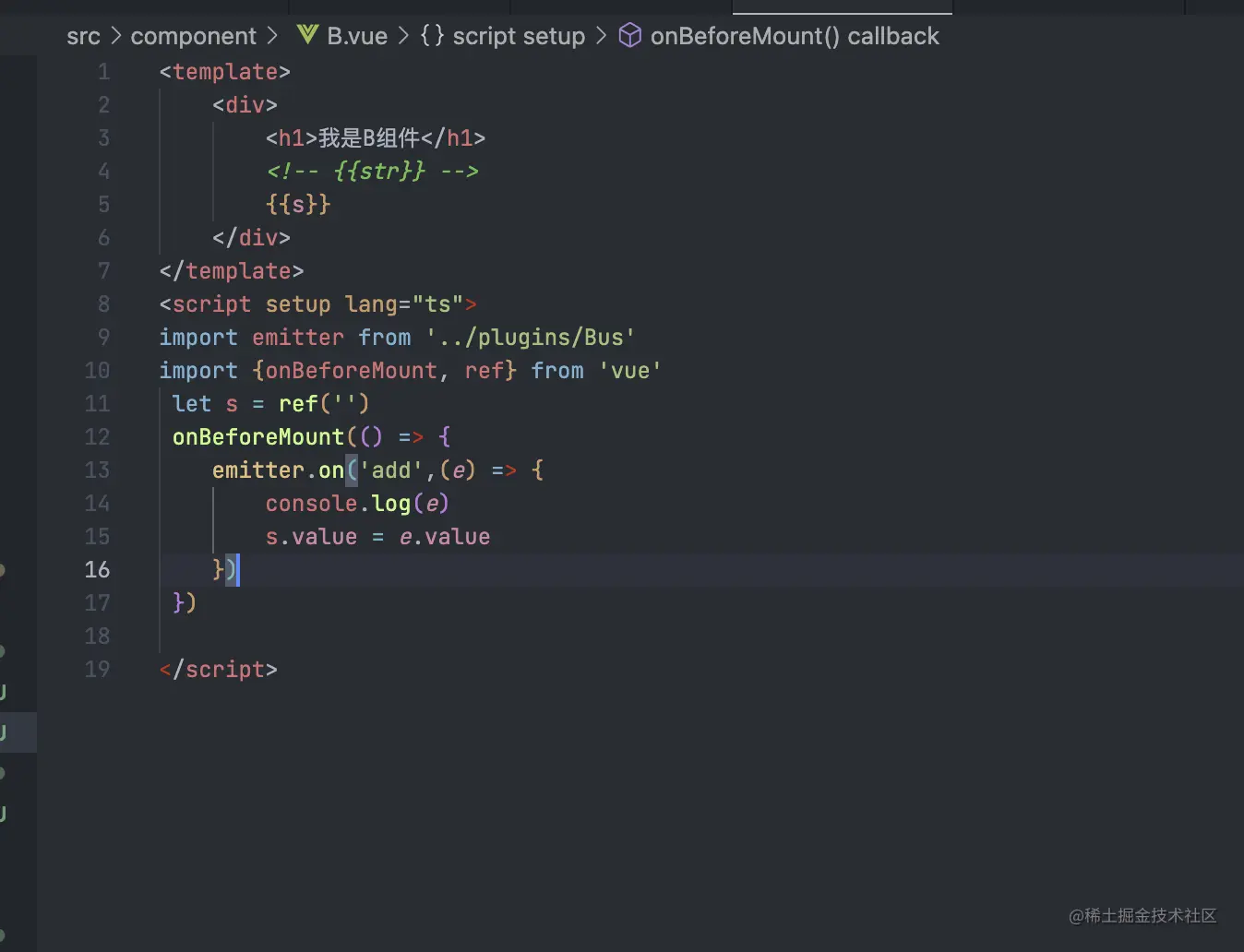Click s.value on line 15
1244x952 pixels.
click(x=312, y=537)
